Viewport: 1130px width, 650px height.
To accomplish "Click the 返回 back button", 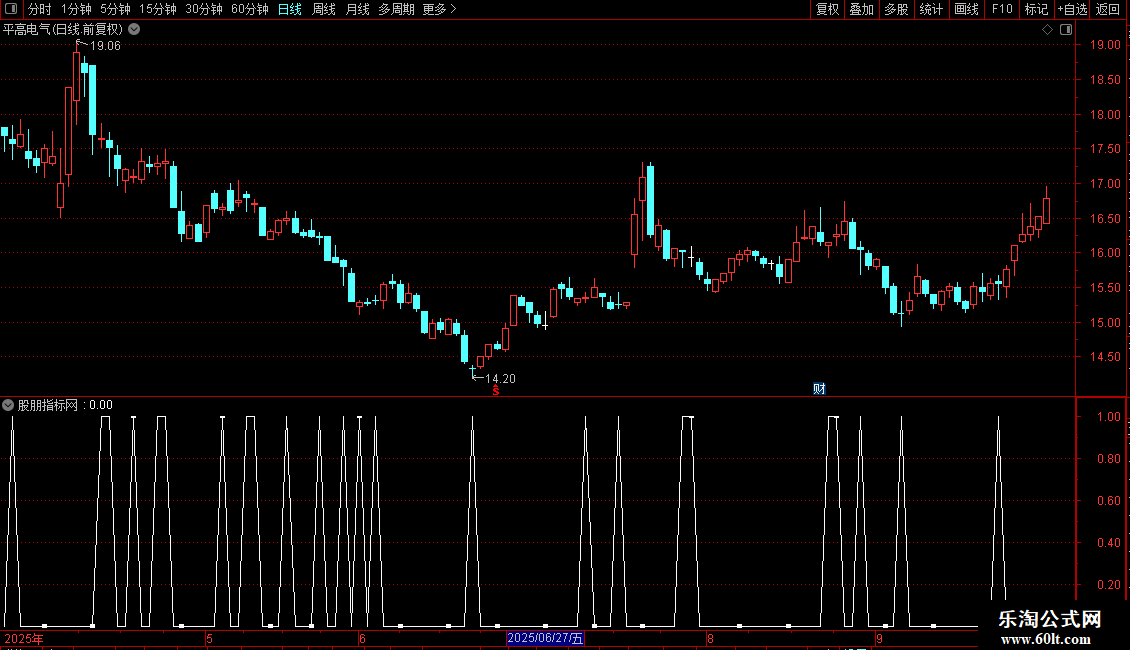I will coord(1108,9).
